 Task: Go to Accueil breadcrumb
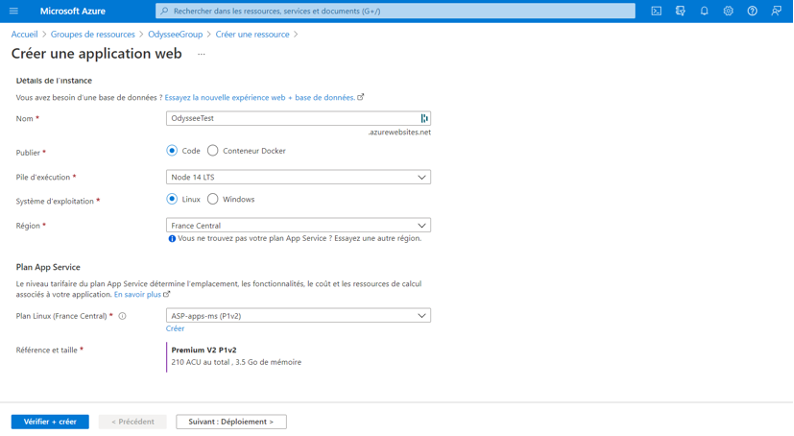(x=24, y=34)
